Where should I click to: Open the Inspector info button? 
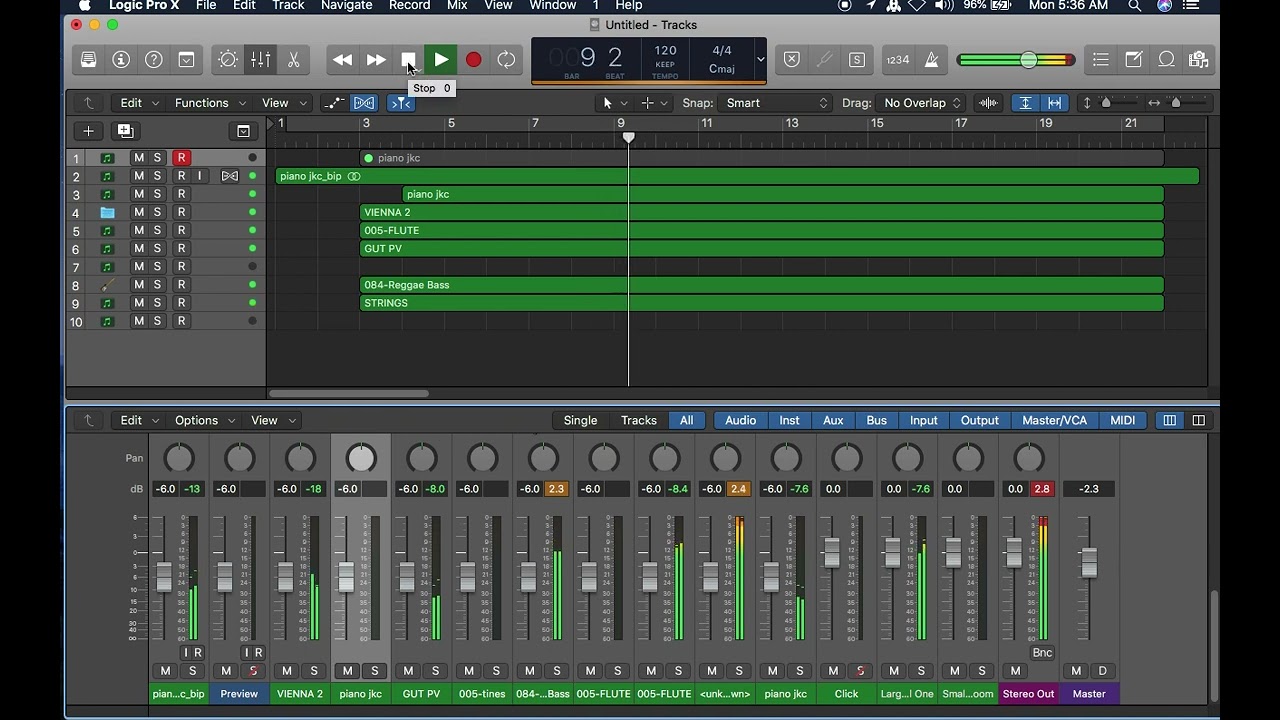coord(121,60)
